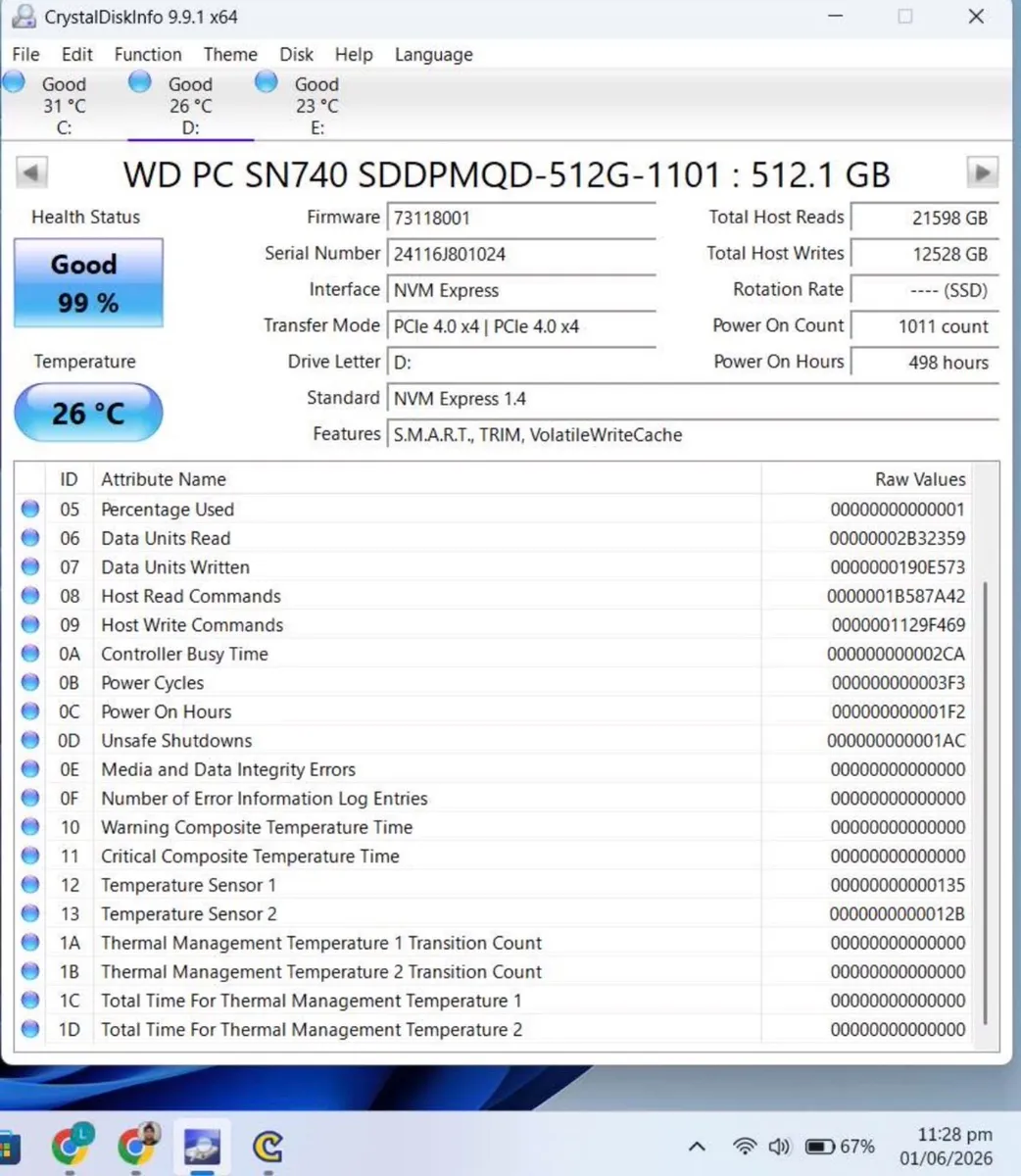Open the File menu
This screenshot has height=1176, width=1021.
coord(25,55)
